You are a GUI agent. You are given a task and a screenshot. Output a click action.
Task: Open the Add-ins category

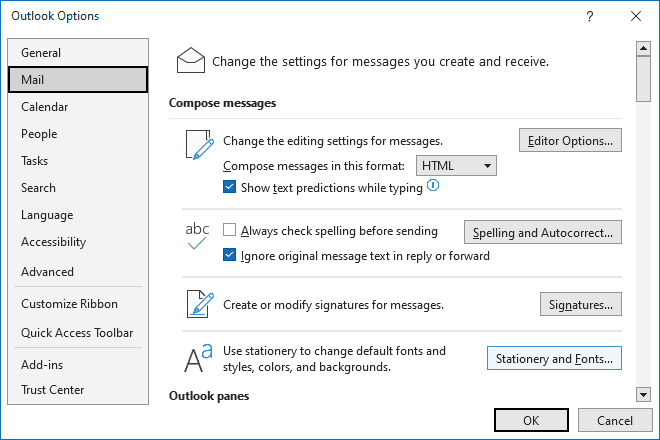(78, 365)
